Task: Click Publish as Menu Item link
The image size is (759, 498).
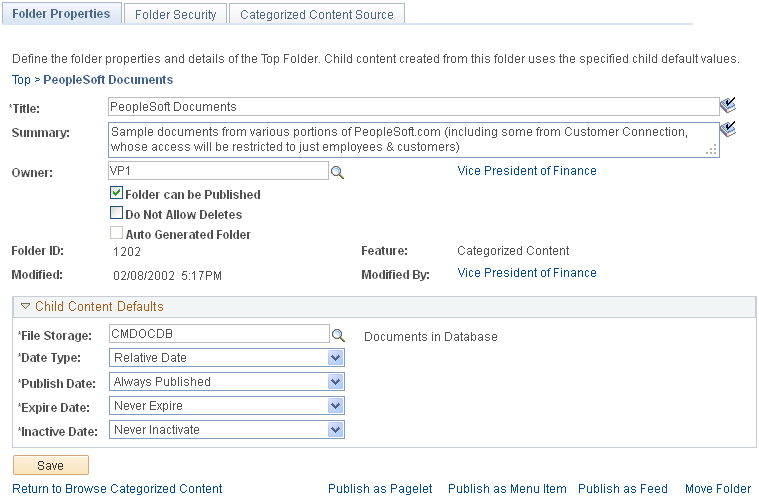Action: (507, 489)
